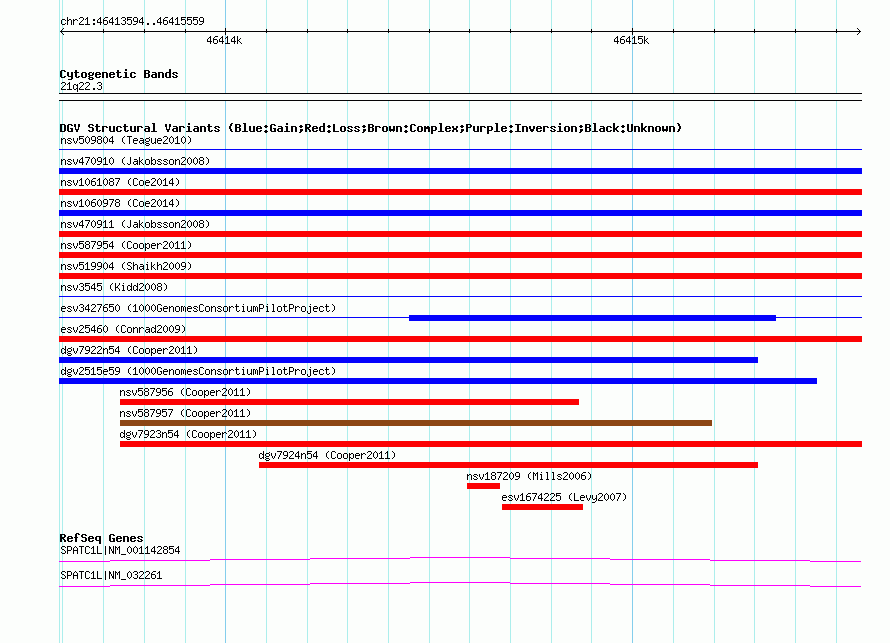Click the SPATC1L|NM_032261 gene label
Image resolution: width=890 pixels, height=643 pixels.
click(111, 575)
